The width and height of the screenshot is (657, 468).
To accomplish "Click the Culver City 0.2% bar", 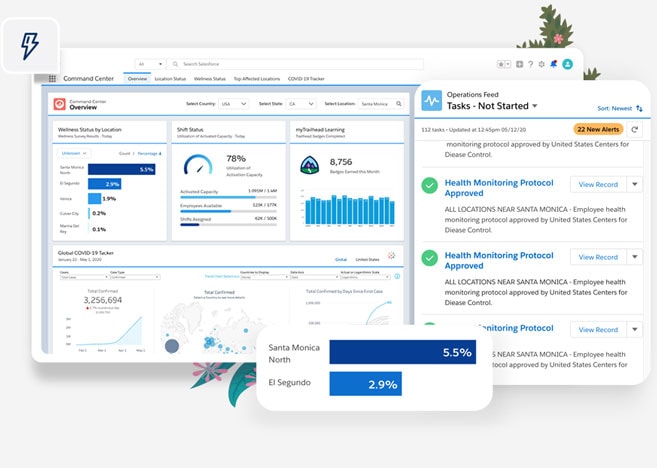I will coord(89,213).
